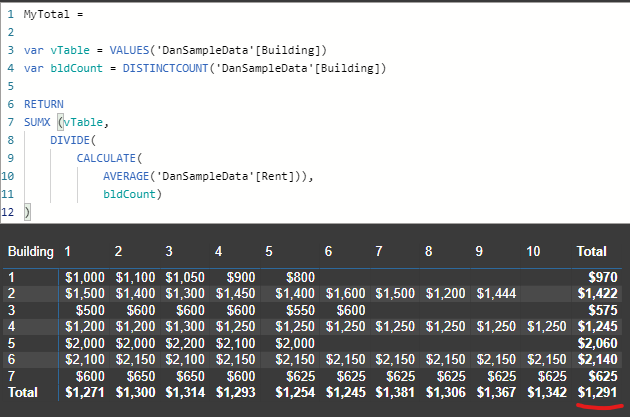
Task: Click line number 2 in the editor gutter
Action: tap(11, 32)
